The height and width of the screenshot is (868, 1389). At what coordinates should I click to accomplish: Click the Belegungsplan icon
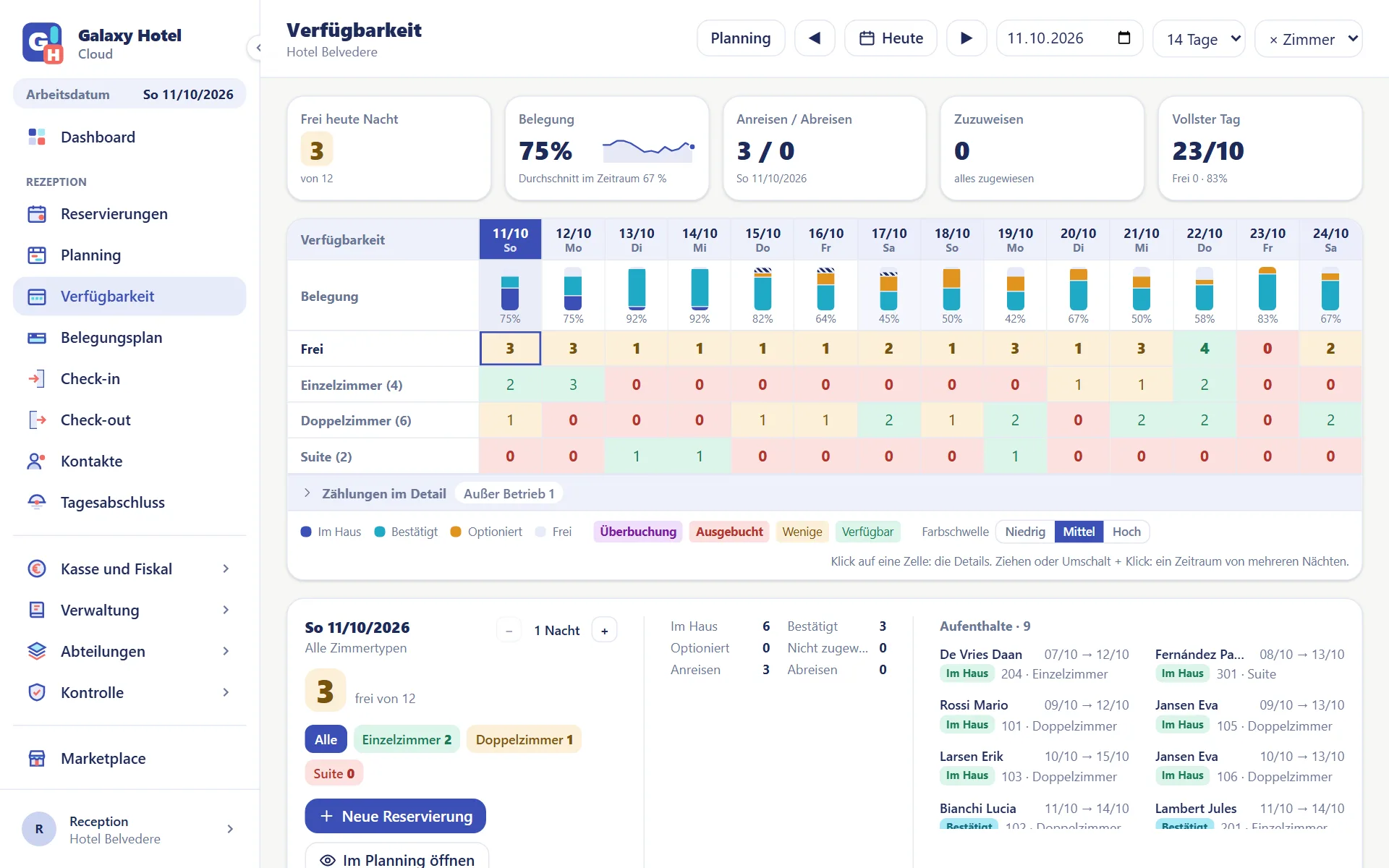tap(37, 337)
